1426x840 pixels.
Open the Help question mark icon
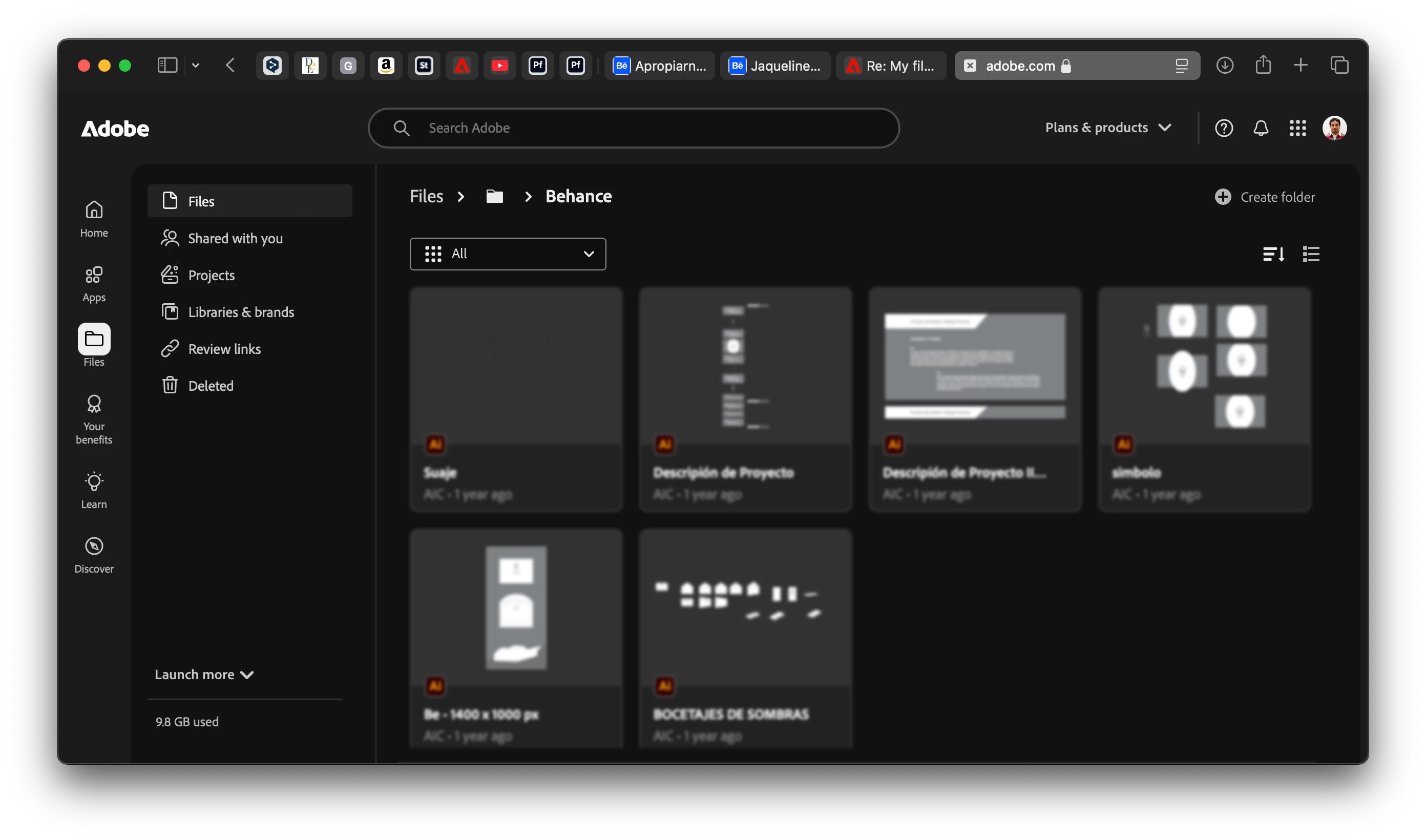[x=1223, y=129]
